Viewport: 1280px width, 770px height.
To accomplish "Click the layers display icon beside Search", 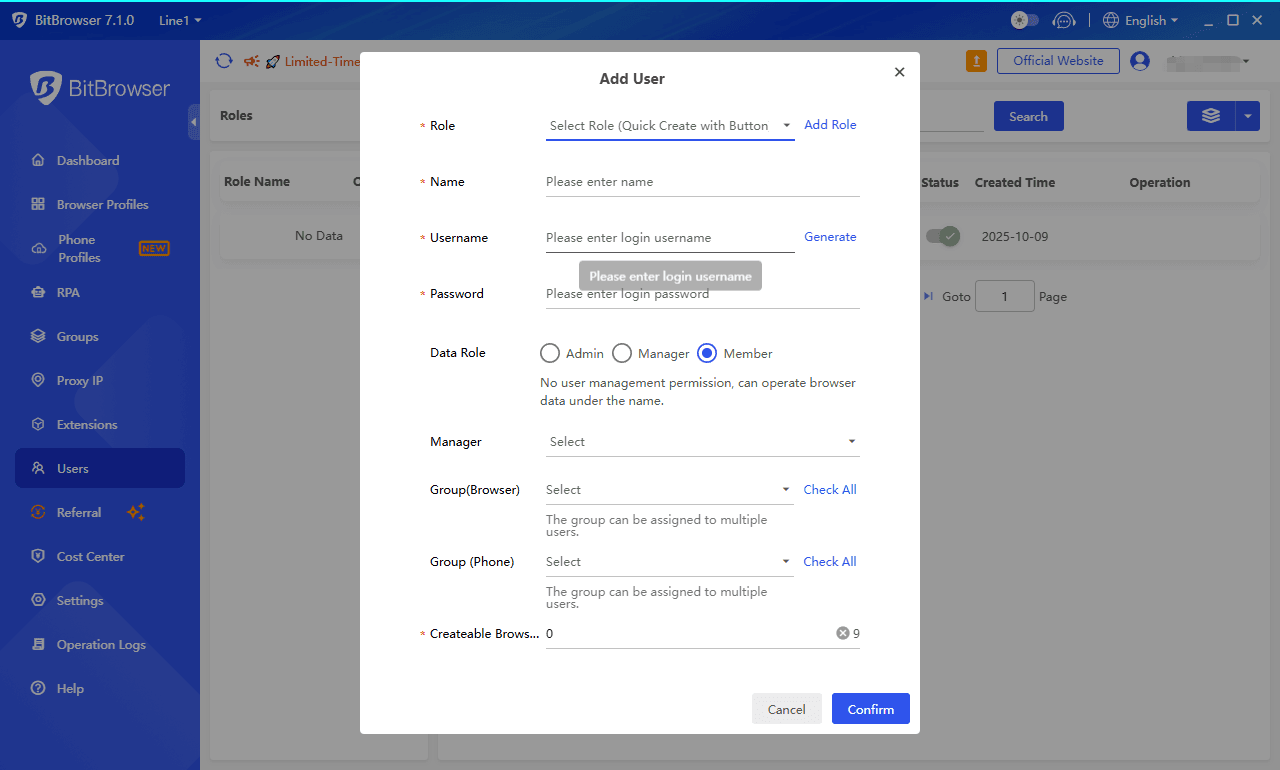I will 1209,115.
